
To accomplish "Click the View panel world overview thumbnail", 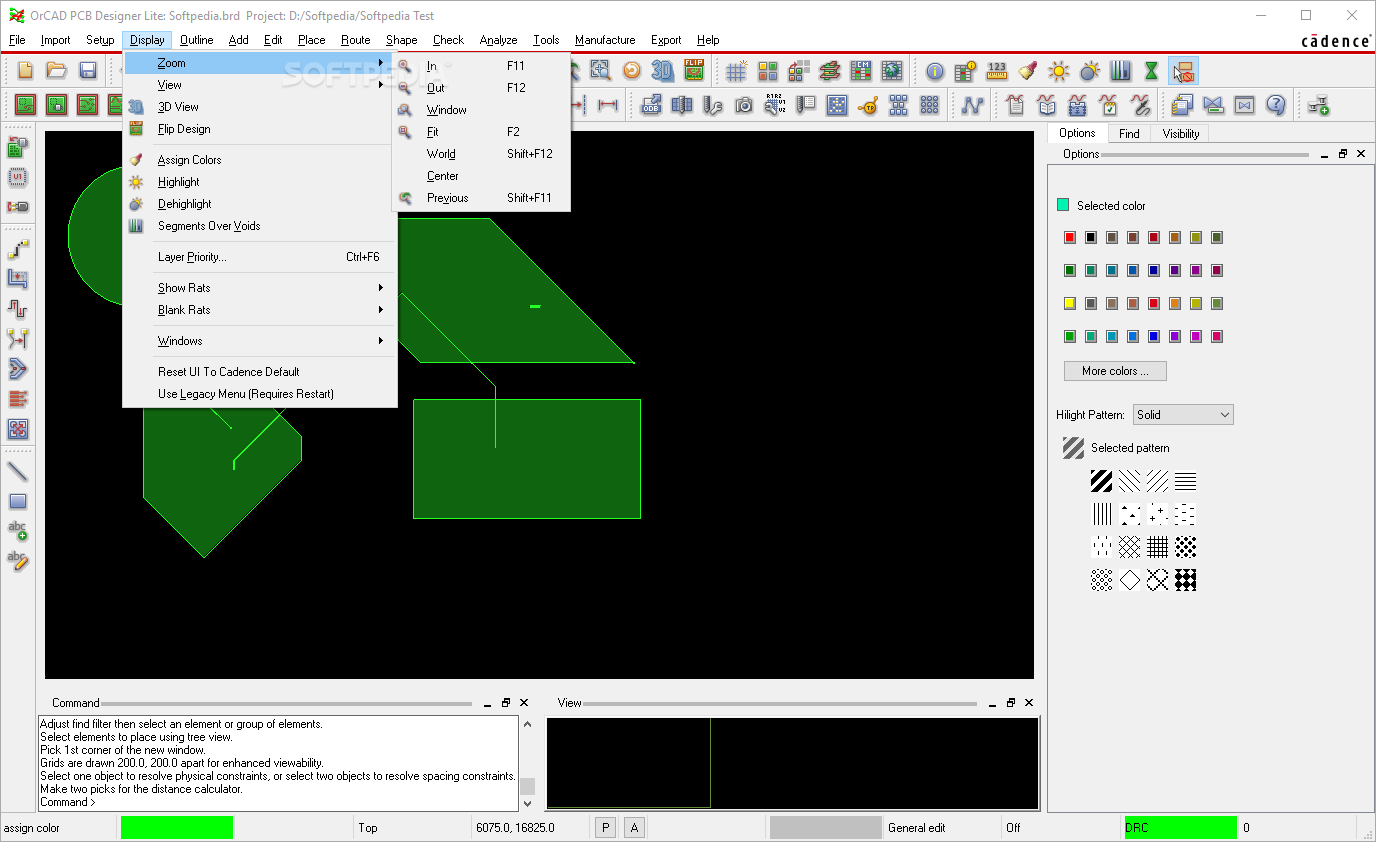I will (x=793, y=763).
